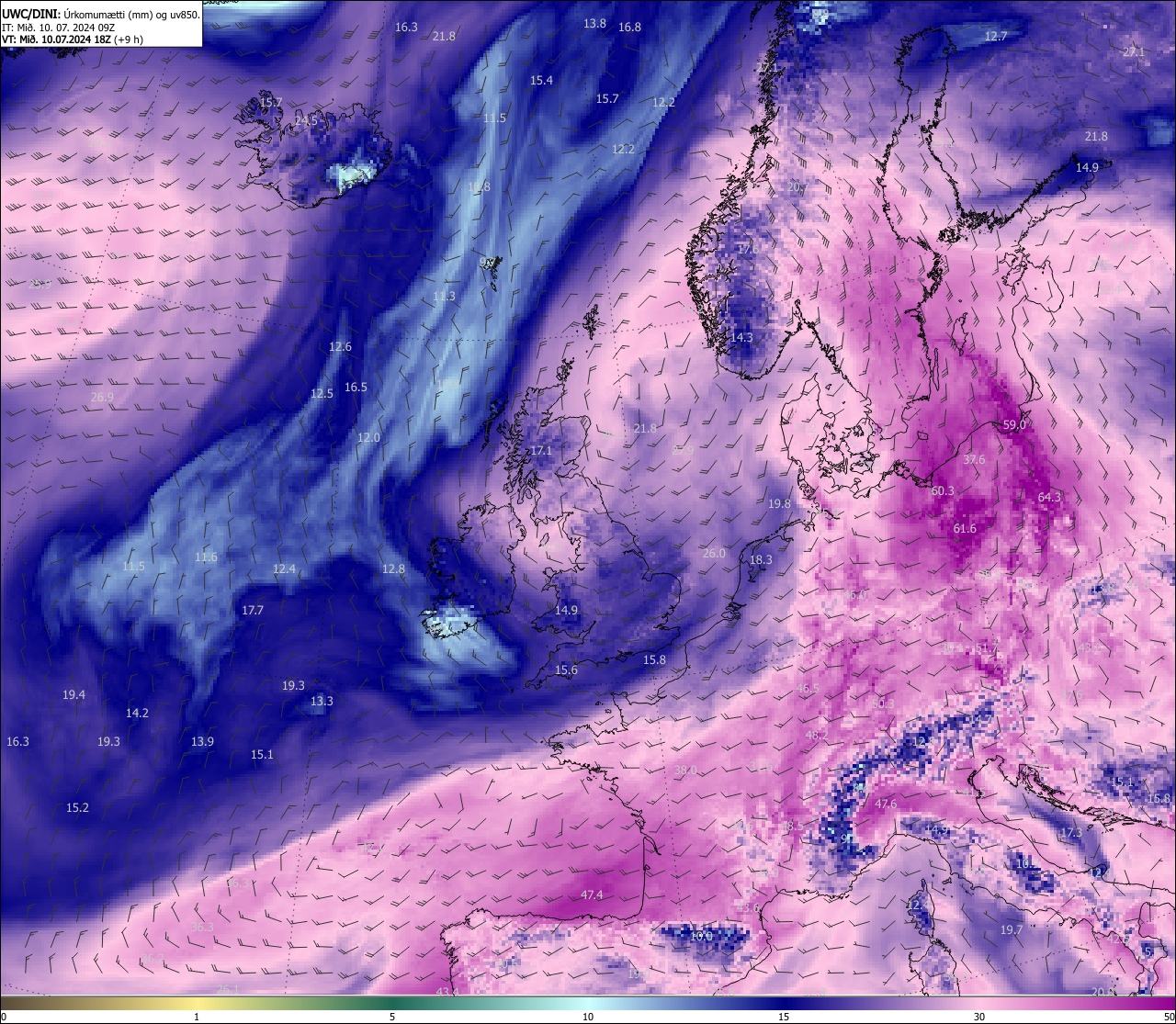Click the 27.1 value on the map
1176x1024 pixels.
pyautogui.click(x=1134, y=52)
